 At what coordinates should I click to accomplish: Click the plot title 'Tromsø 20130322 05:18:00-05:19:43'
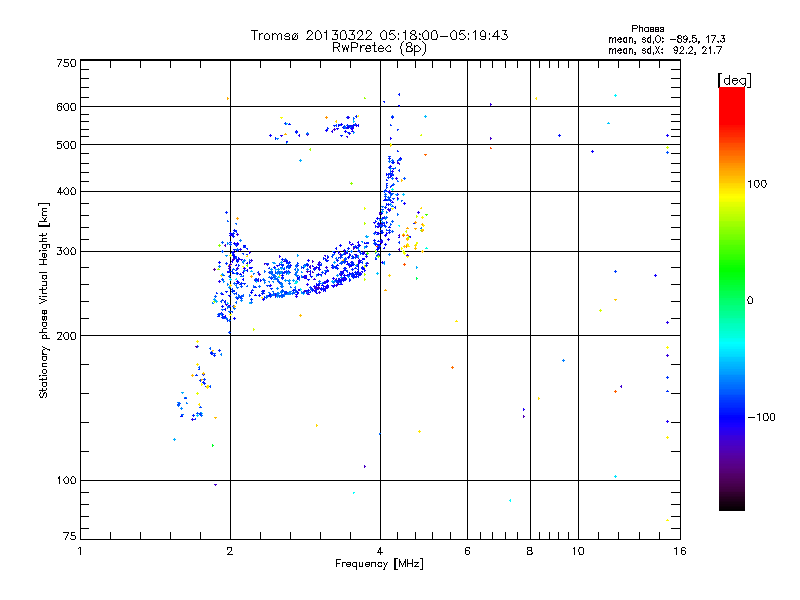pos(379,35)
